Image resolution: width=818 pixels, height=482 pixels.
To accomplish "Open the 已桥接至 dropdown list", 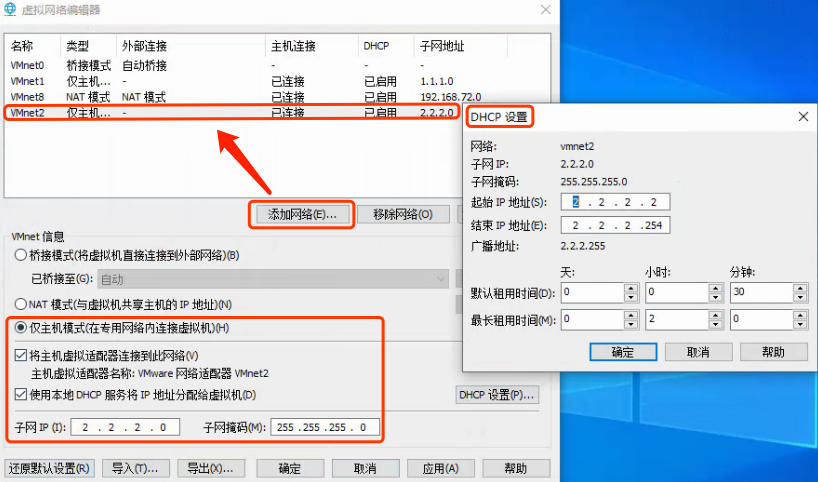I will click(272, 279).
